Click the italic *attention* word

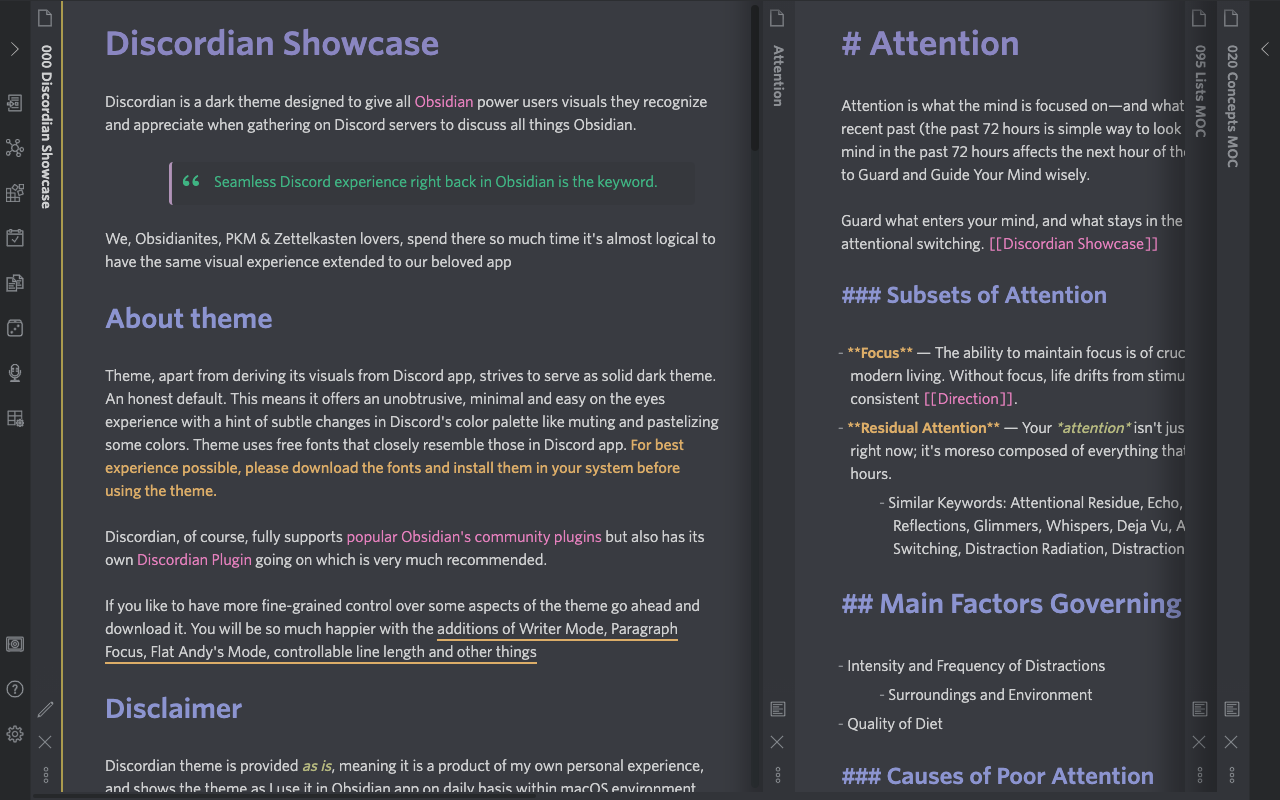(x=1094, y=428)
